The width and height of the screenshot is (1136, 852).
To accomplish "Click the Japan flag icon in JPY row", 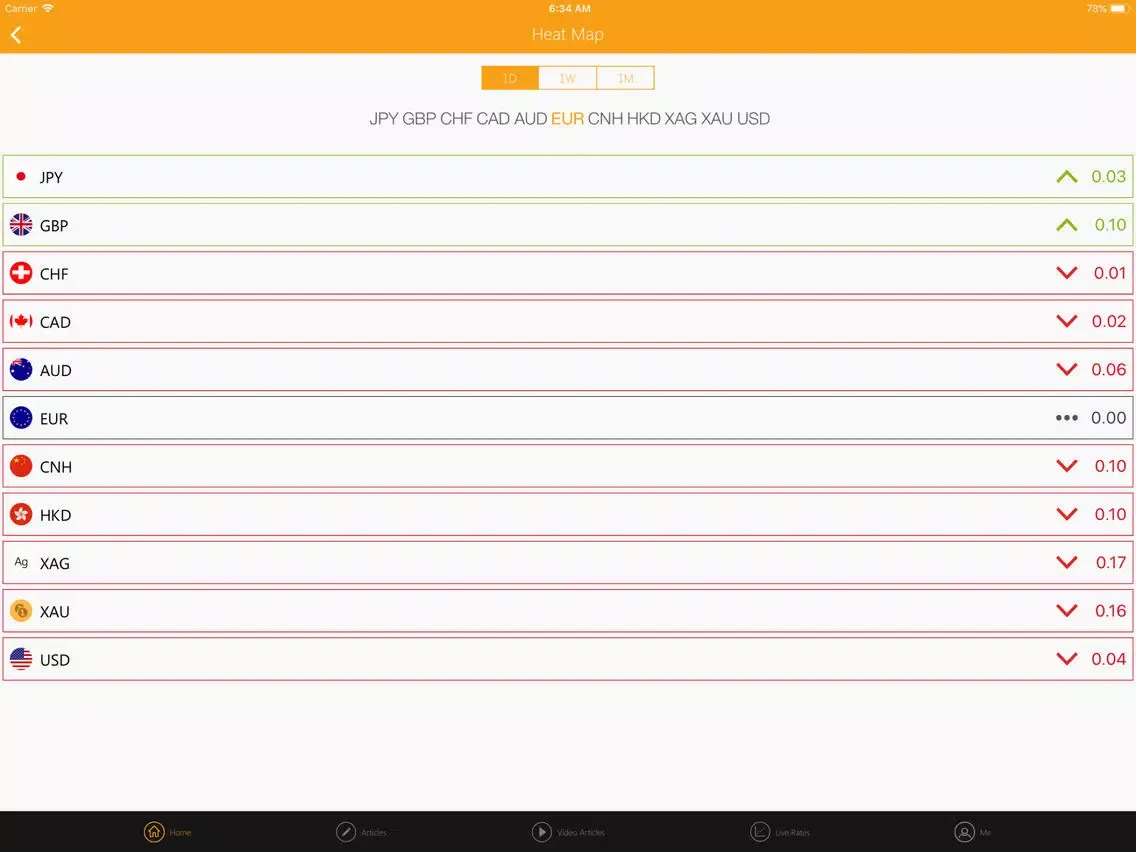I will click(21, 176).
